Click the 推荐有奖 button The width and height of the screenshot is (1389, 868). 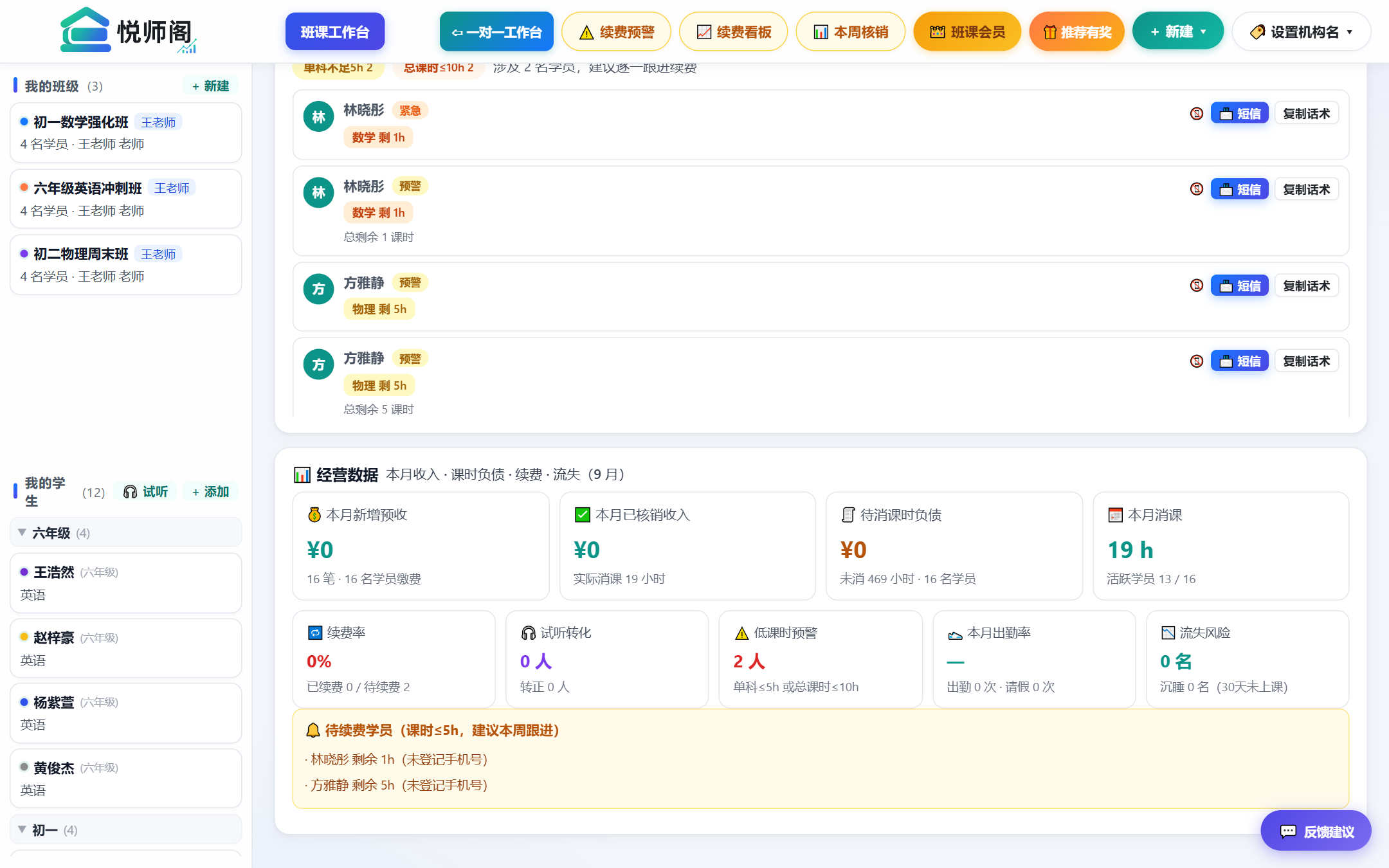[x=1077, y=32]
